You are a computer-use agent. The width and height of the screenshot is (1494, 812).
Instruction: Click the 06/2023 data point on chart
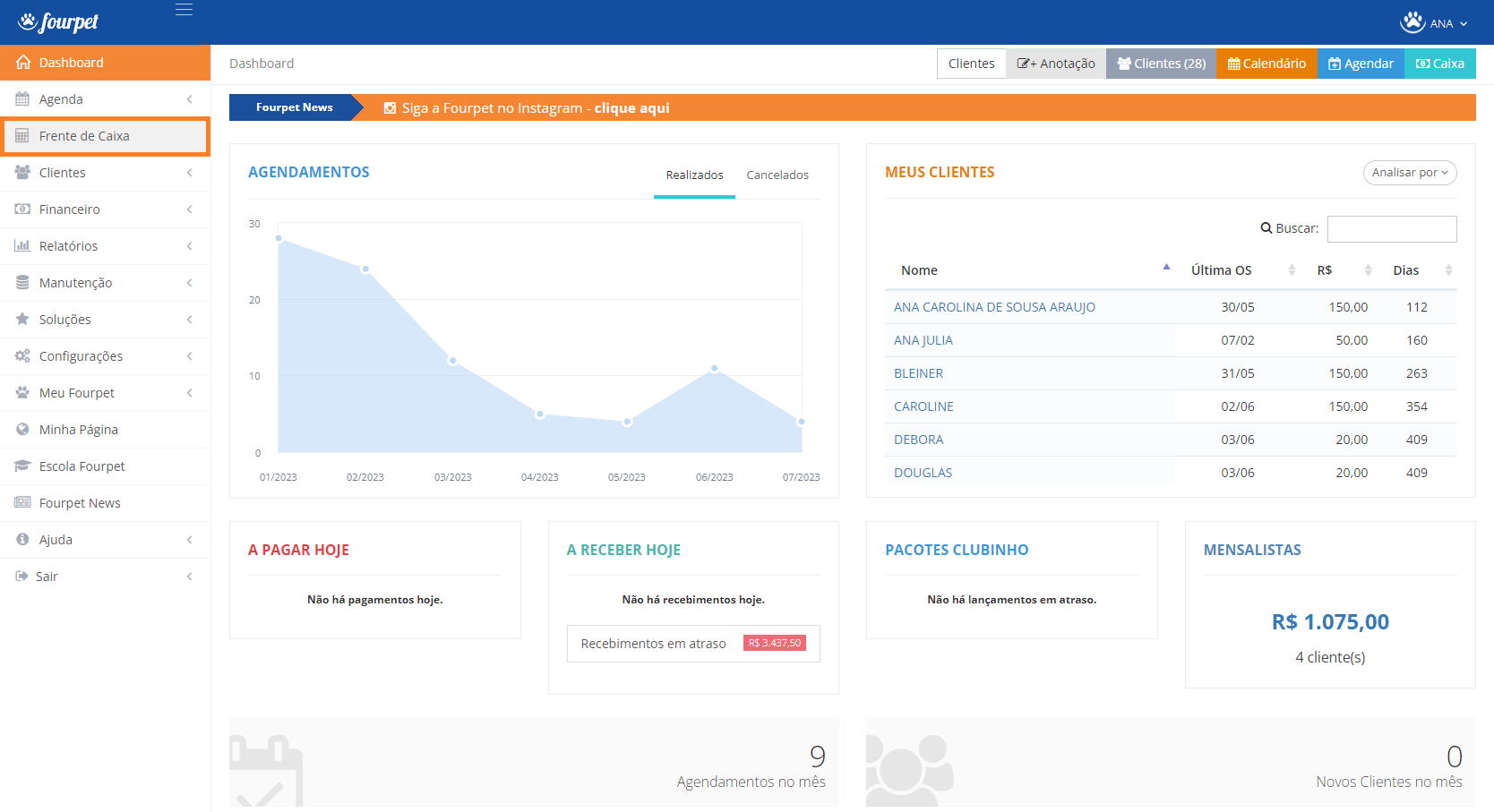point(715,368)
